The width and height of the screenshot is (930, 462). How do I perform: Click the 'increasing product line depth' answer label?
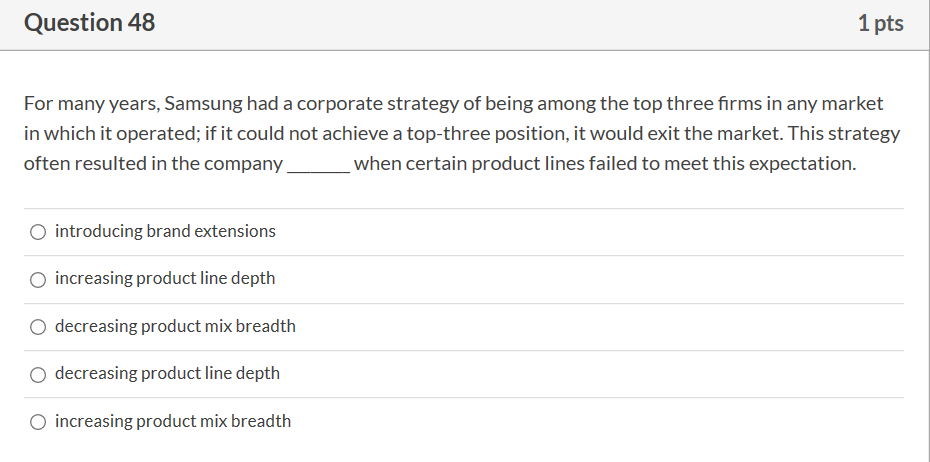pos(165,278)
